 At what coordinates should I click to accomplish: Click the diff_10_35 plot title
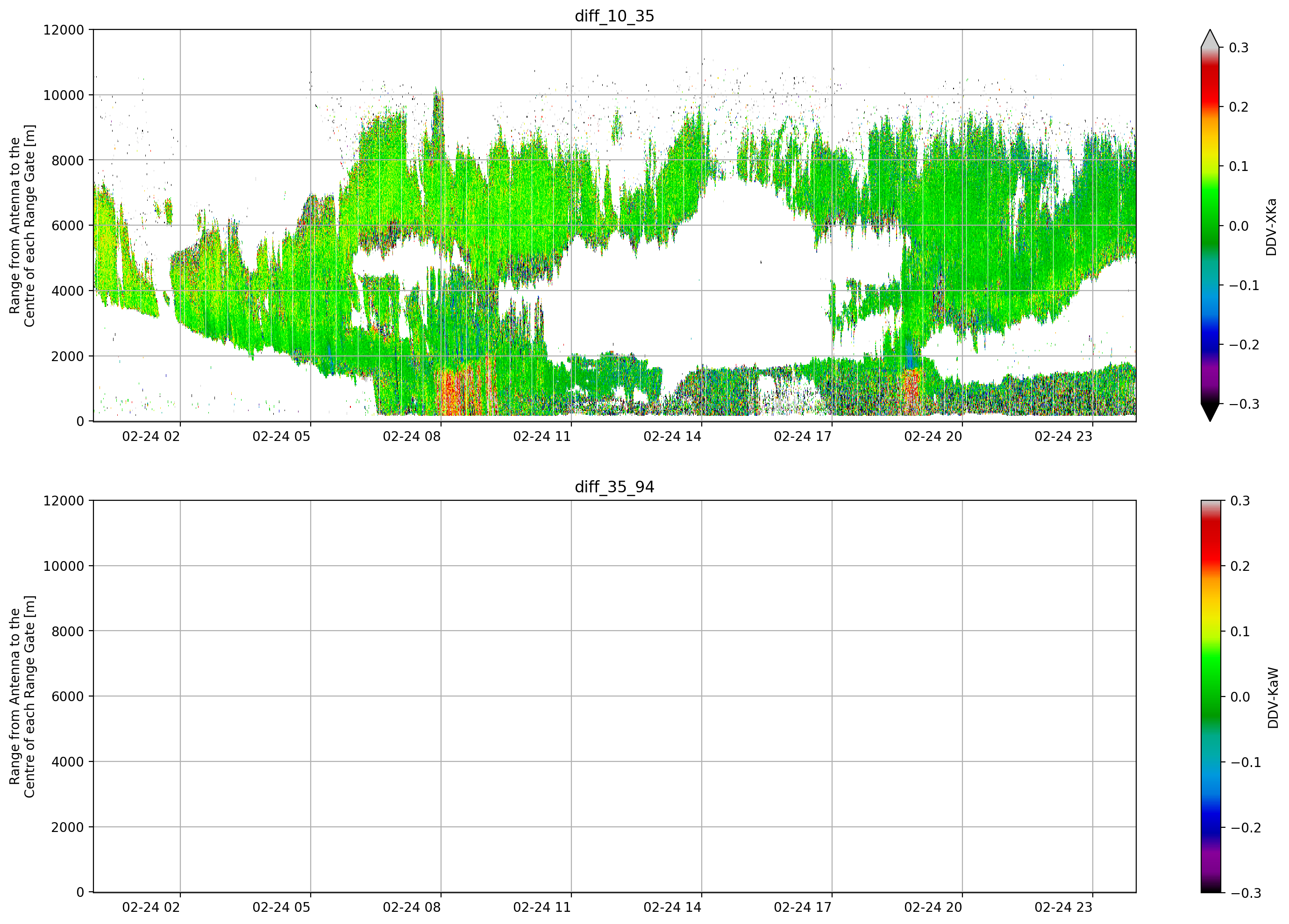tap(614, 16)
